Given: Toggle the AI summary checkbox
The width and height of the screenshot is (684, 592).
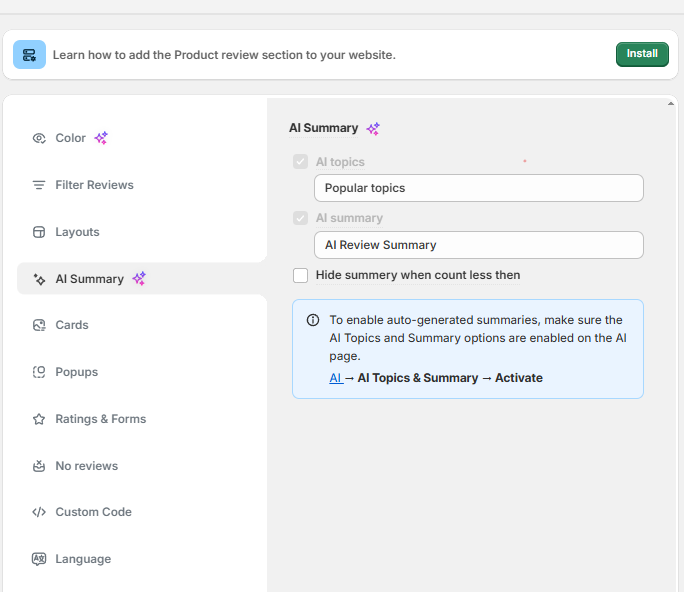Looking at the screenshot, I should pos(300,218).
